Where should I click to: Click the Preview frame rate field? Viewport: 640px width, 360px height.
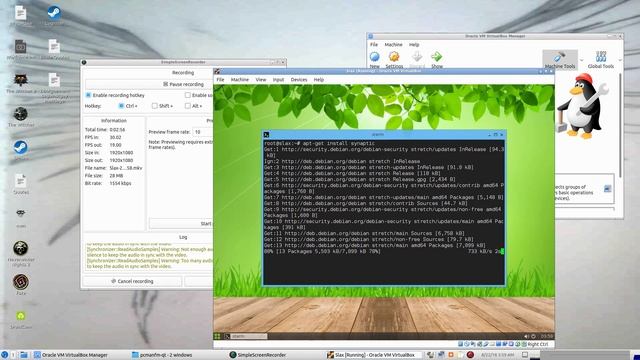click(x=203, y=132)
